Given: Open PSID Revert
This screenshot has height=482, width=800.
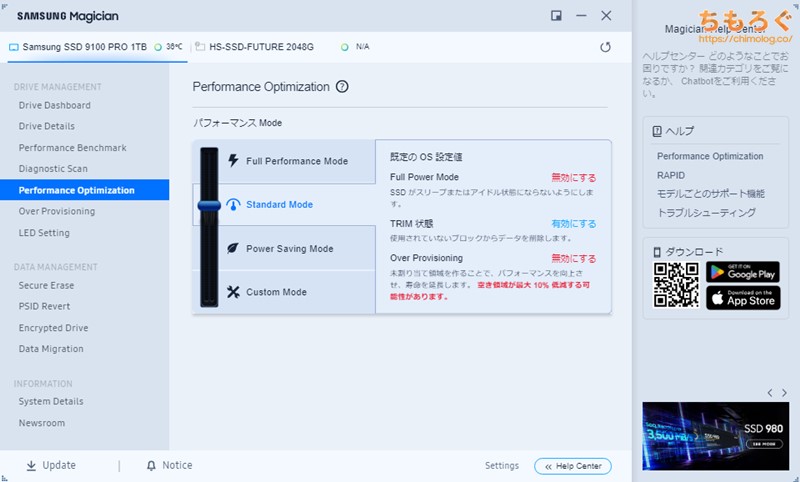Looking at the screenshot, I should click(44, 307).
